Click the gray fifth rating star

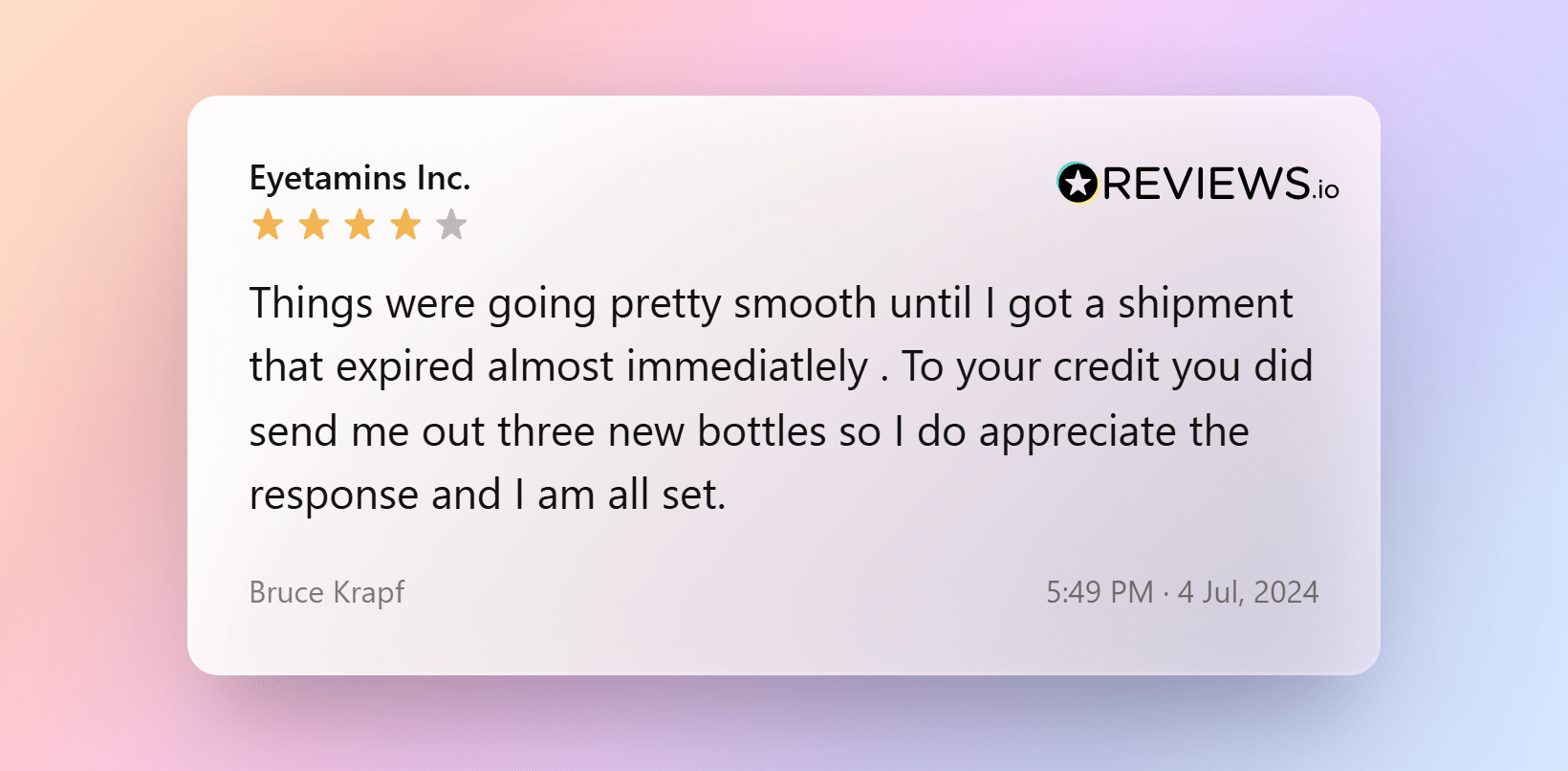pyautogui.click(x=451, y=226)
